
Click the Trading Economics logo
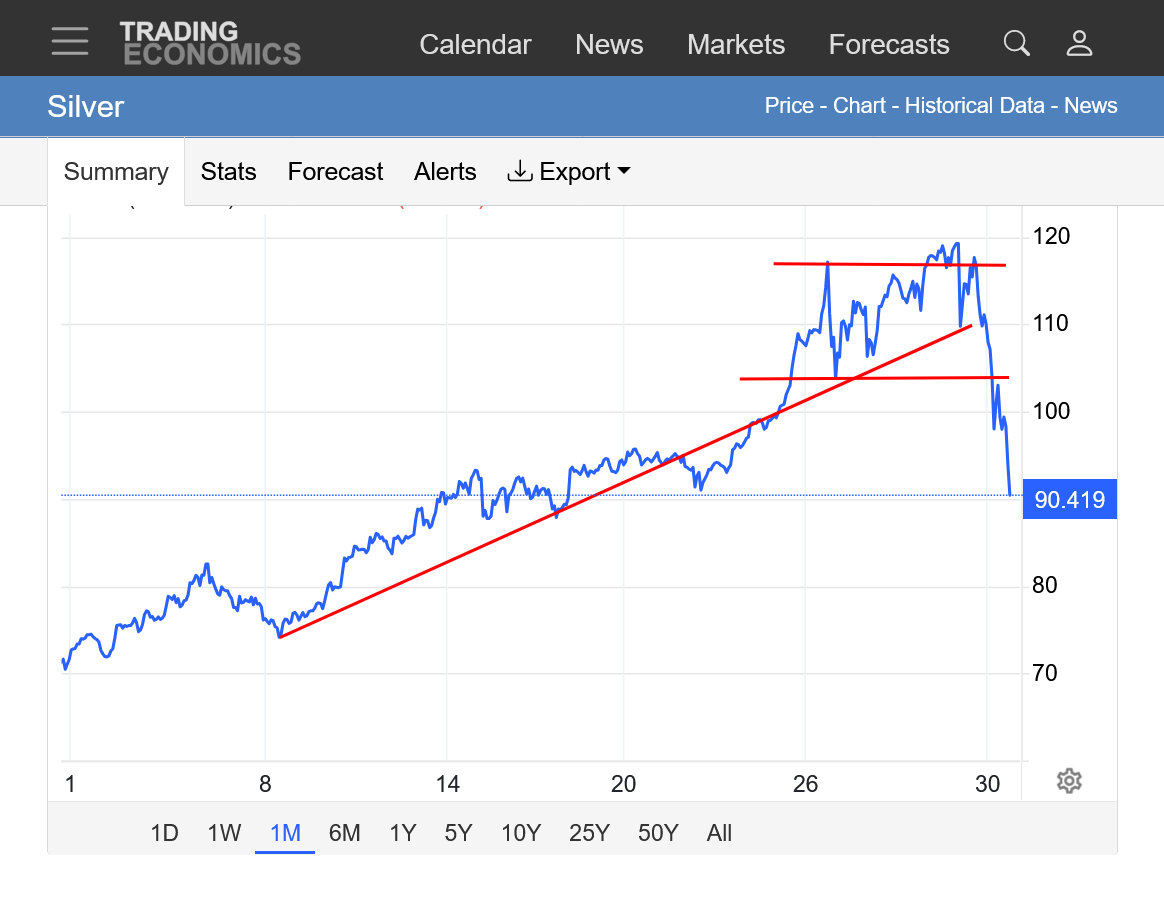coord(210,43)
